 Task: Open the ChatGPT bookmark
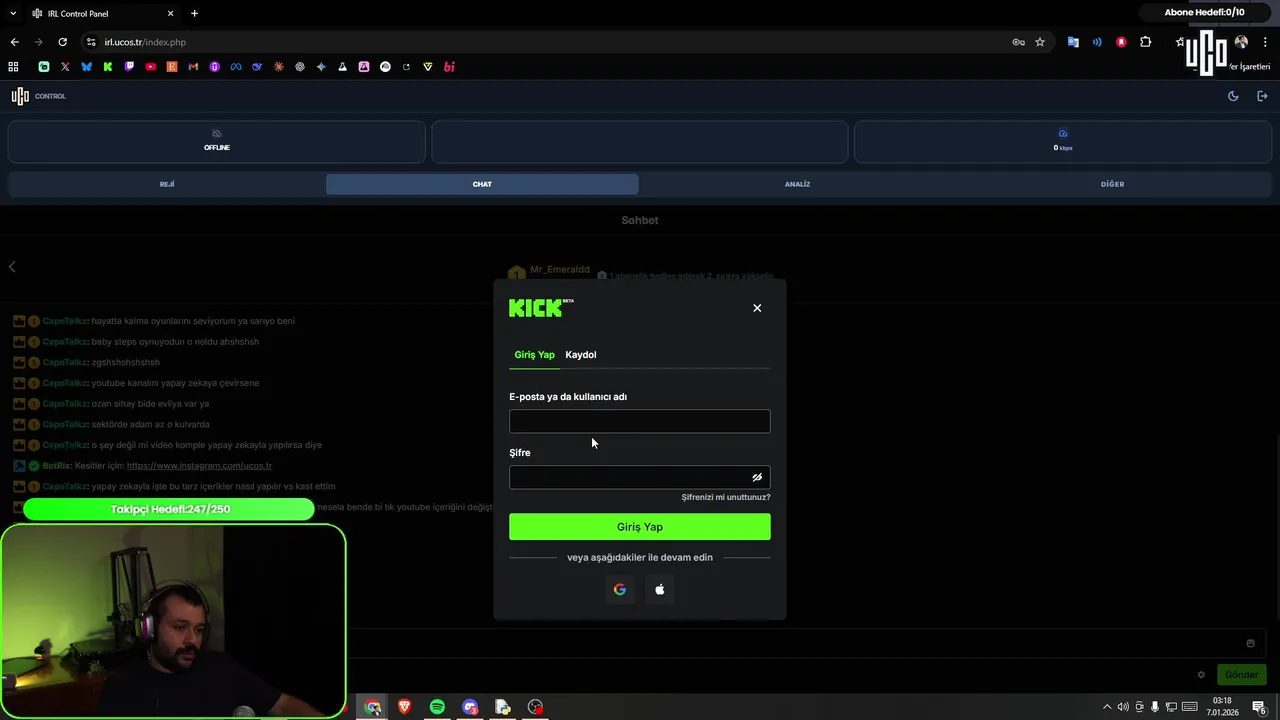point(300,67)
